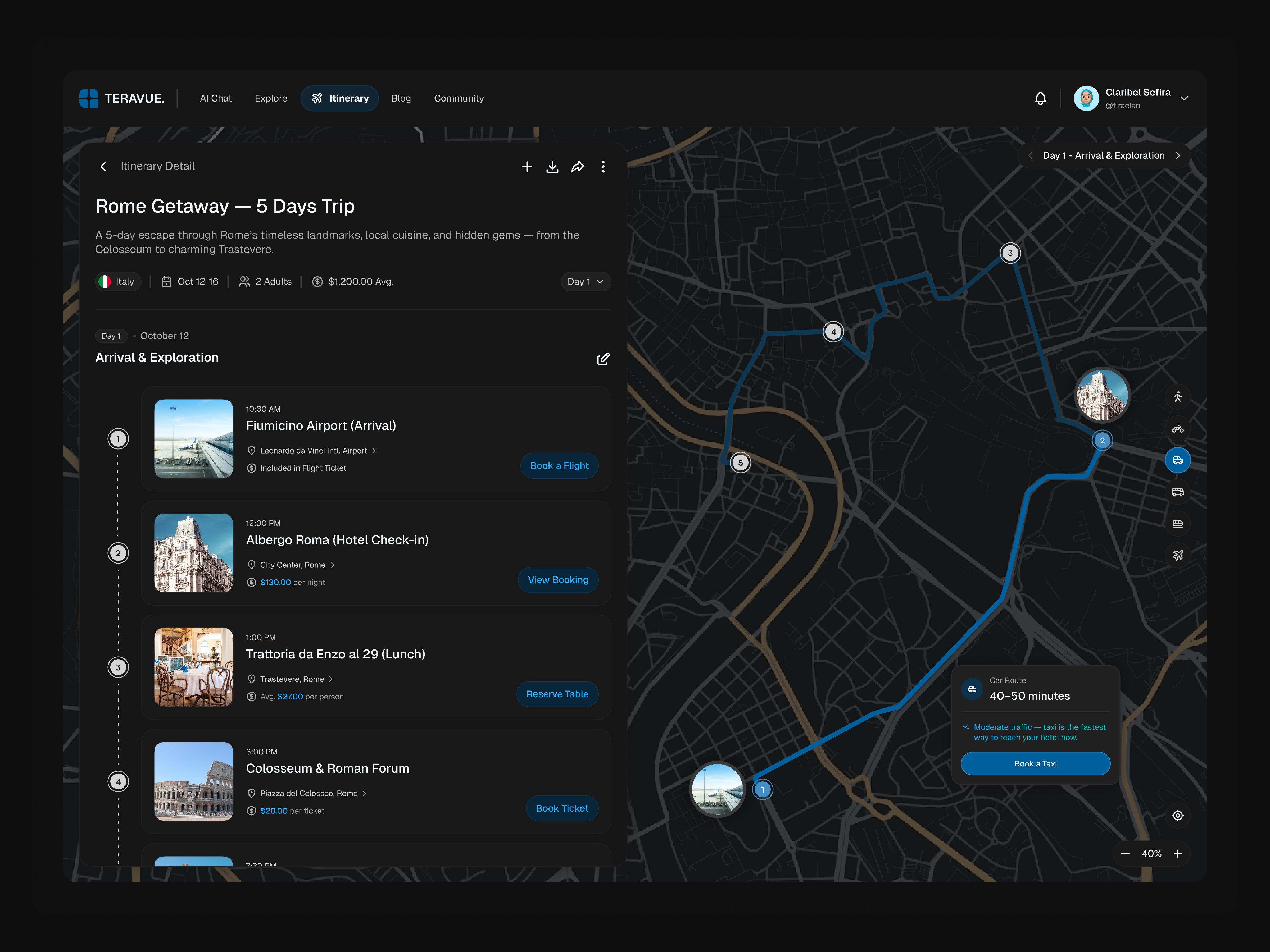Open notifications via the bell icon
This screenshot has width=1270, height=952.
coord(1040,98)
